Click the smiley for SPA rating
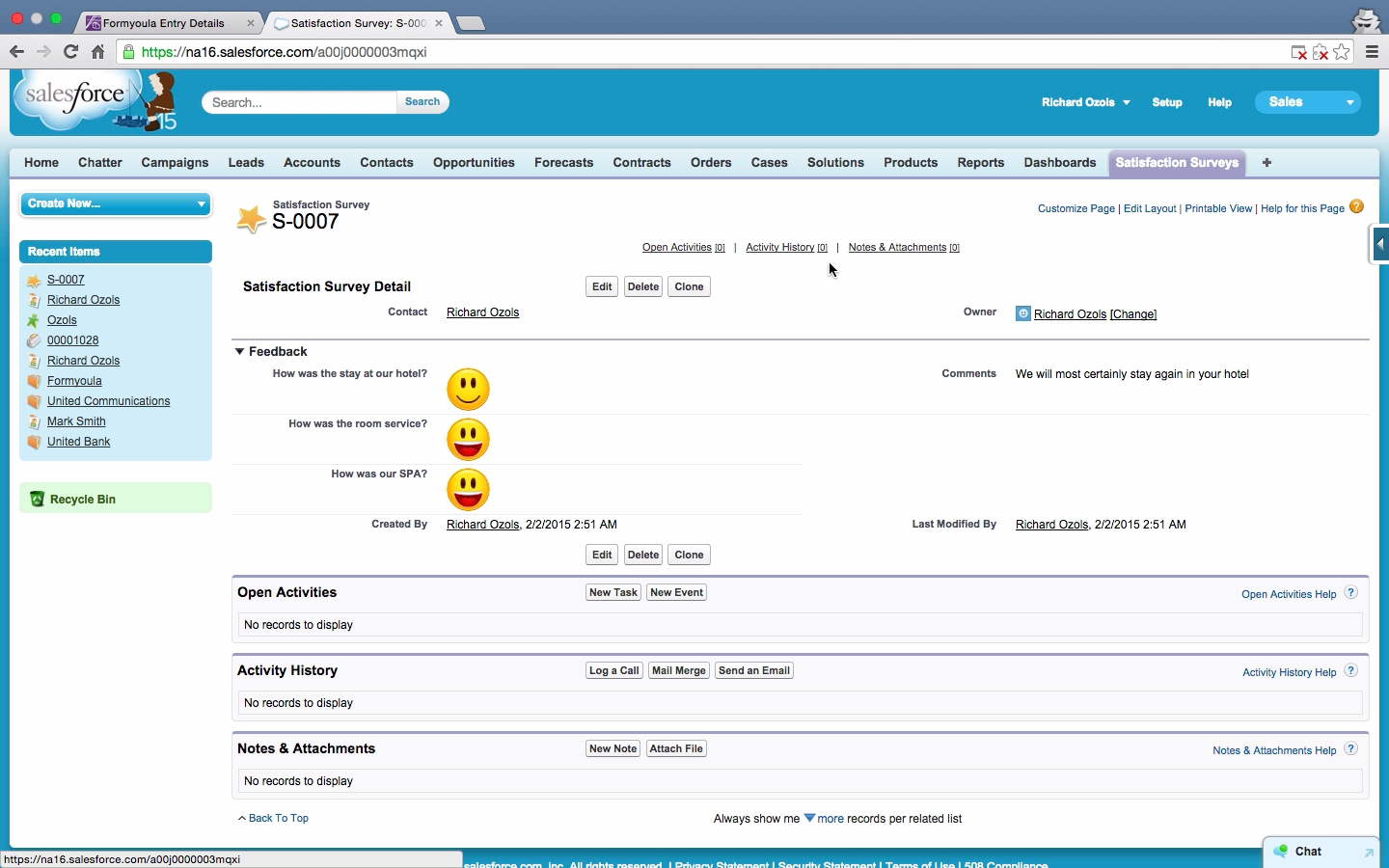 468,490
